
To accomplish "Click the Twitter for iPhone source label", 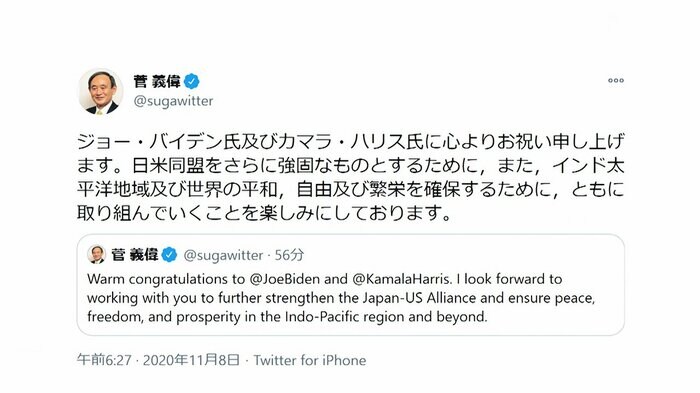I will (310, 360).
